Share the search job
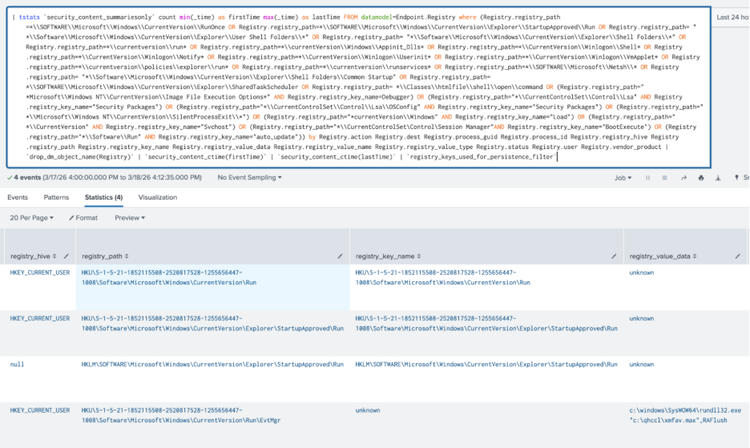This screenshot has width=750, height=448. [x=684, y=178]
